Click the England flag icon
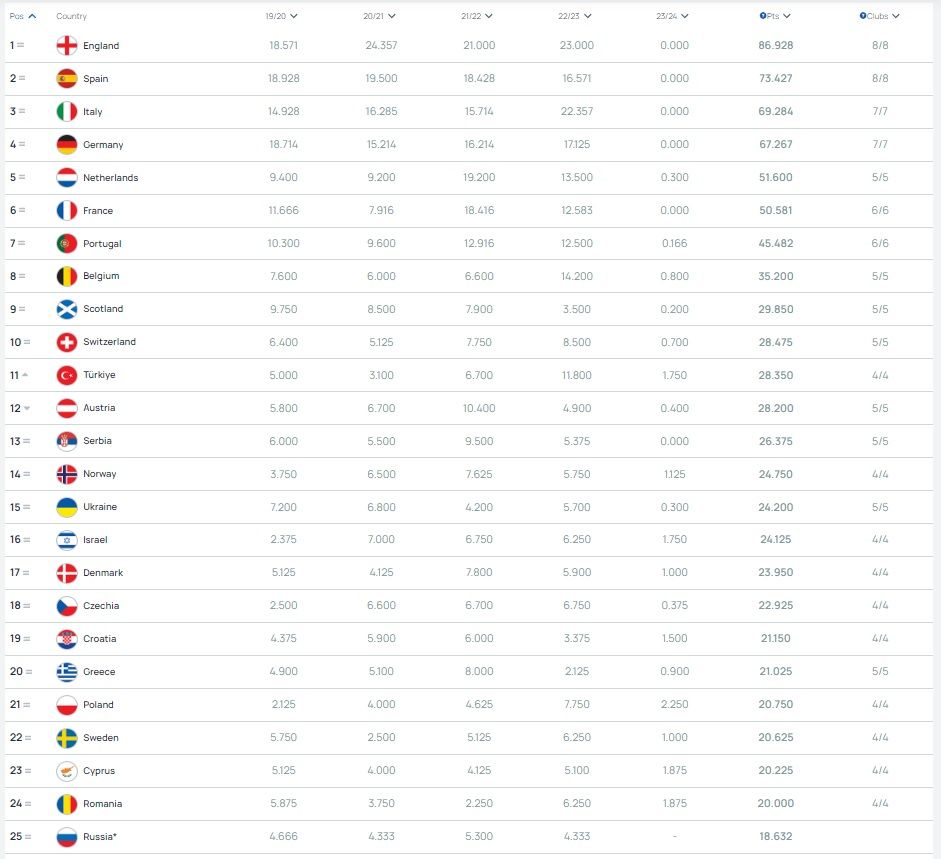941x859 pixels. tap(67, 46)
